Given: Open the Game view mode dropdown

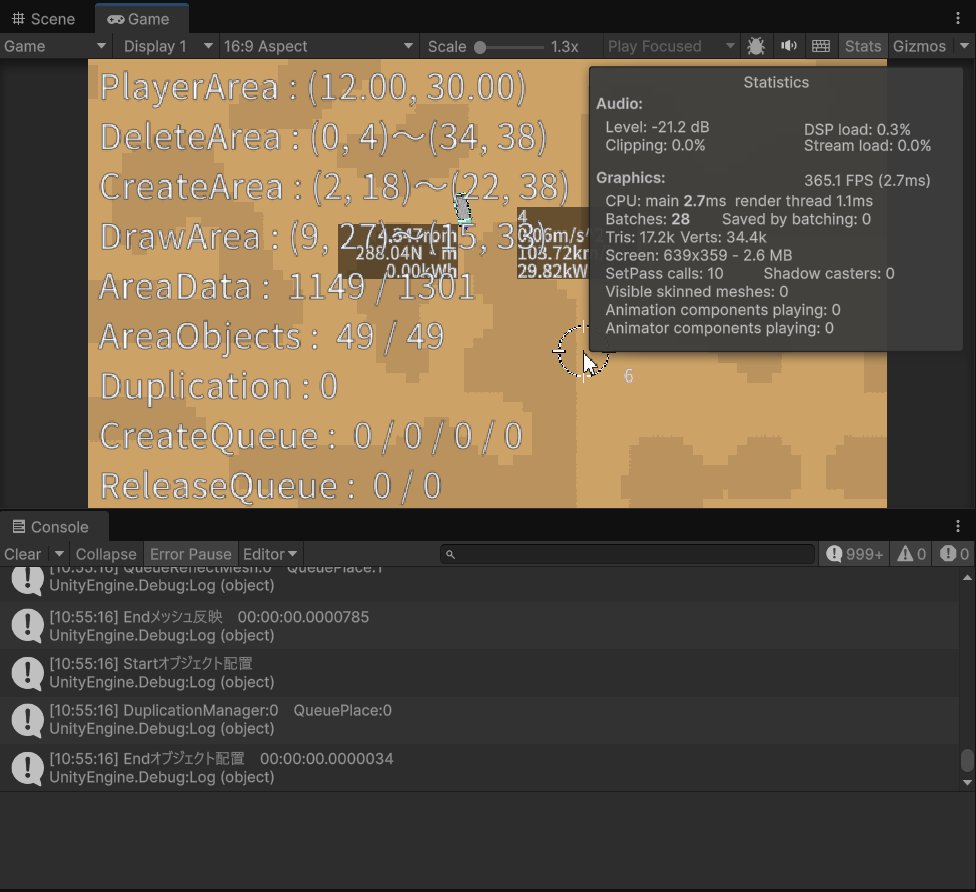Looking at the screenshot, I should (x=55, y=46).
